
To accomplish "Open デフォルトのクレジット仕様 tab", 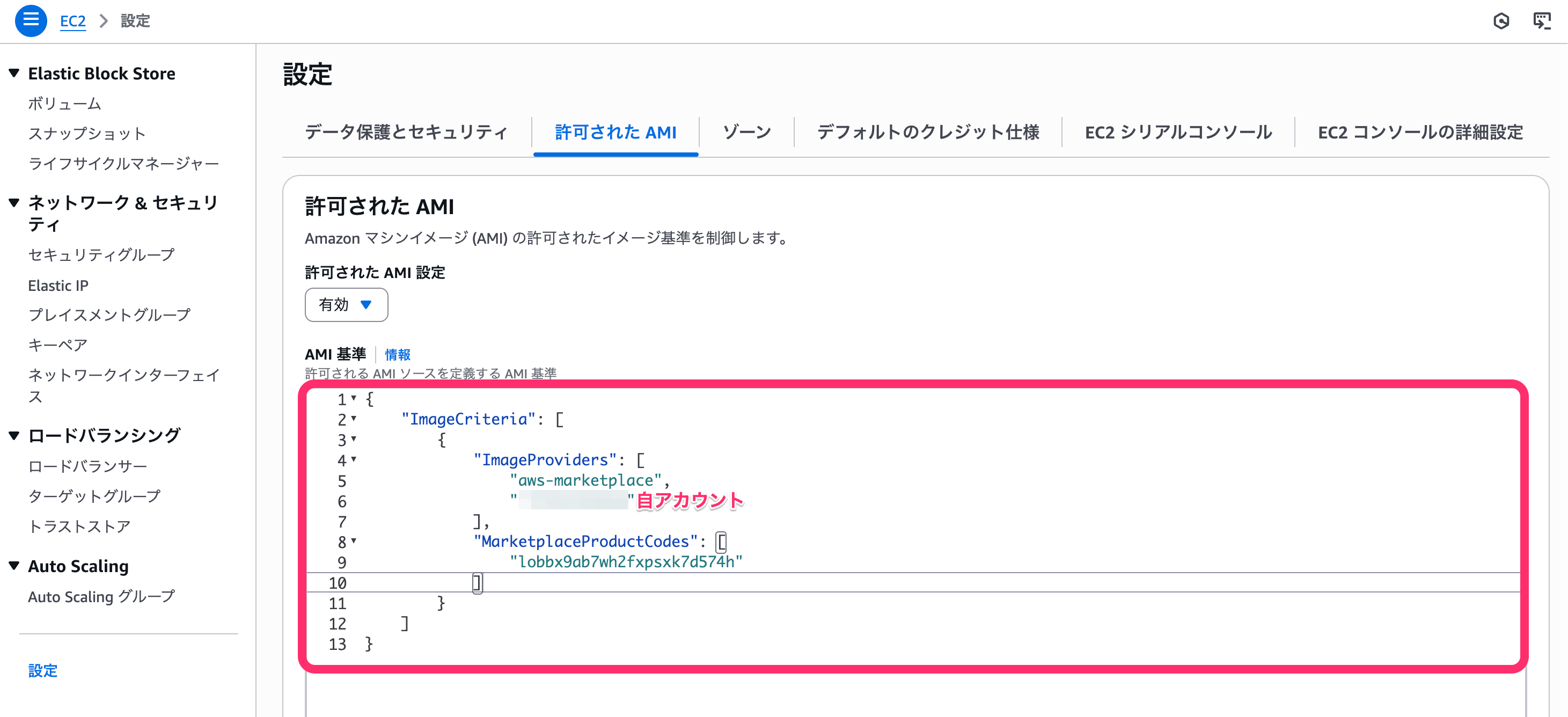I will pos(928,132).
